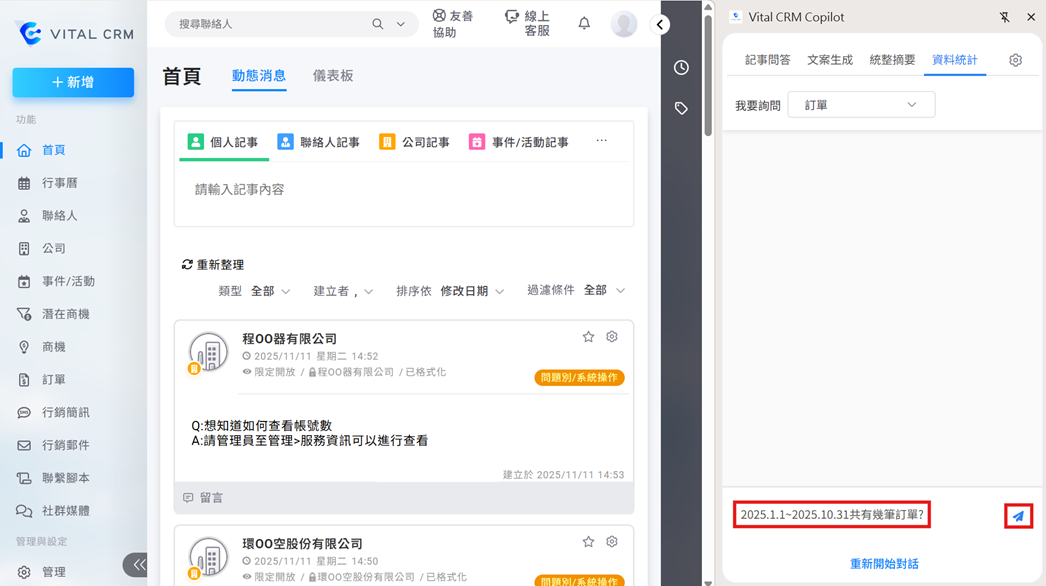Expand the 我要詢問 訂單 dropdown
The height and width of the screenshot is (586, 1046).
[x=861, y=105]
